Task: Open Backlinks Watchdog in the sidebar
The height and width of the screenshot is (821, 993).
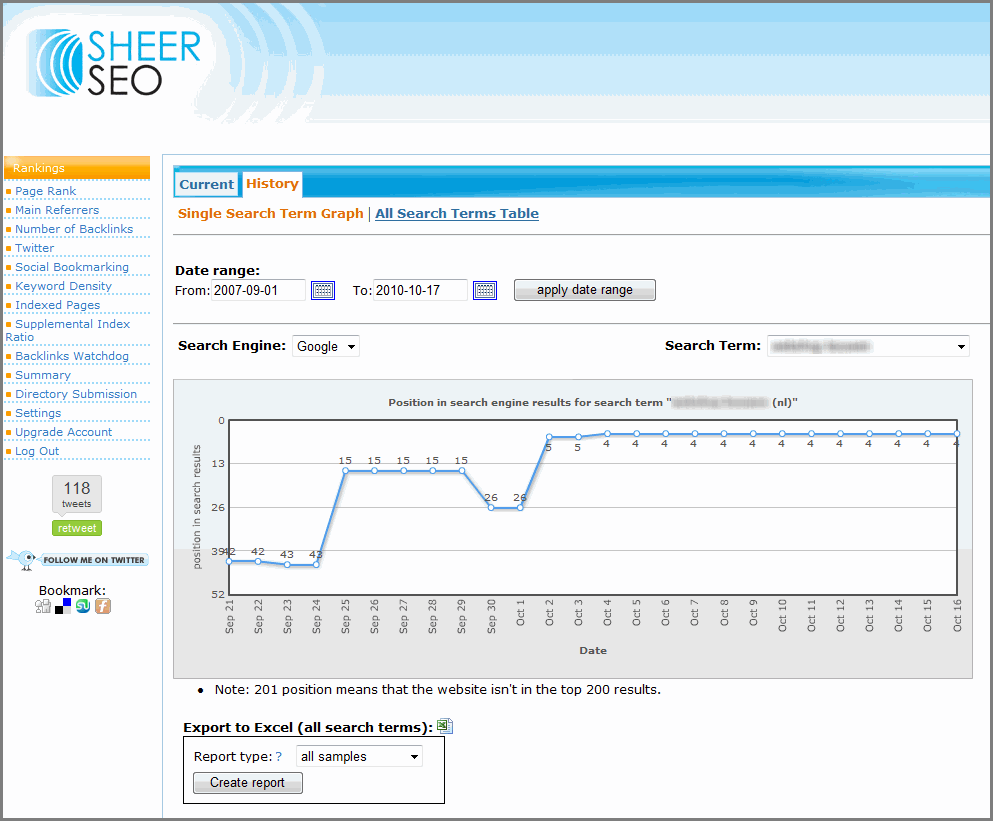Action: click(72, 356)
